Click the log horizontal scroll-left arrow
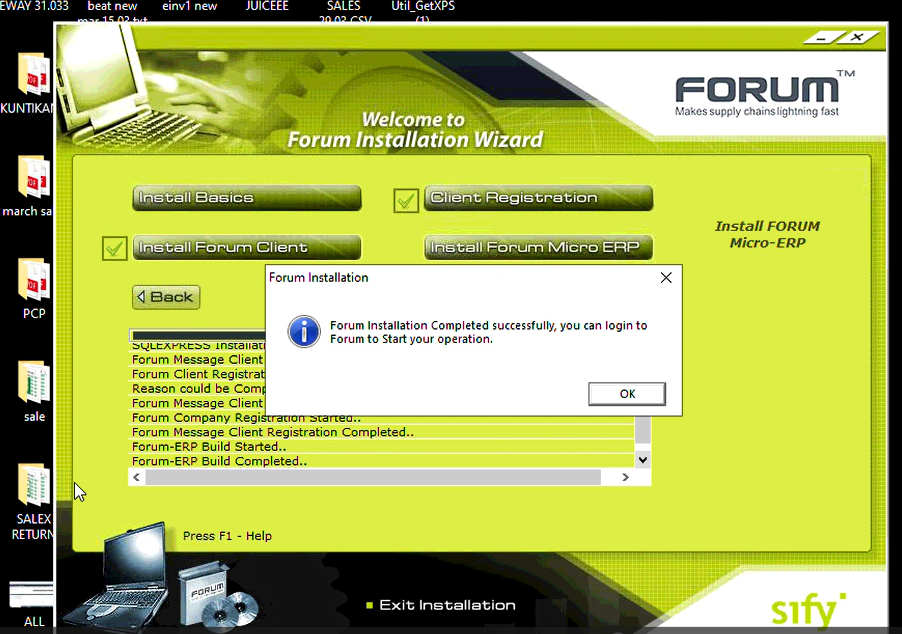The height and width of the screenshot is (634, 902). (x=136, y=477)
